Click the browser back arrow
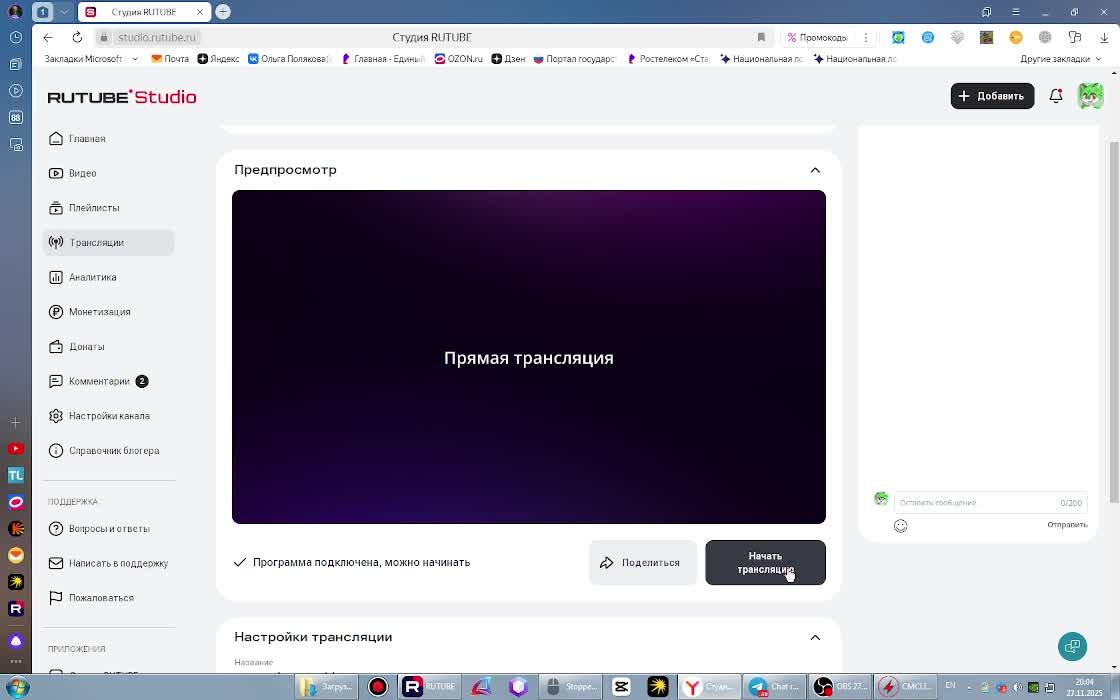 point(48,37)
